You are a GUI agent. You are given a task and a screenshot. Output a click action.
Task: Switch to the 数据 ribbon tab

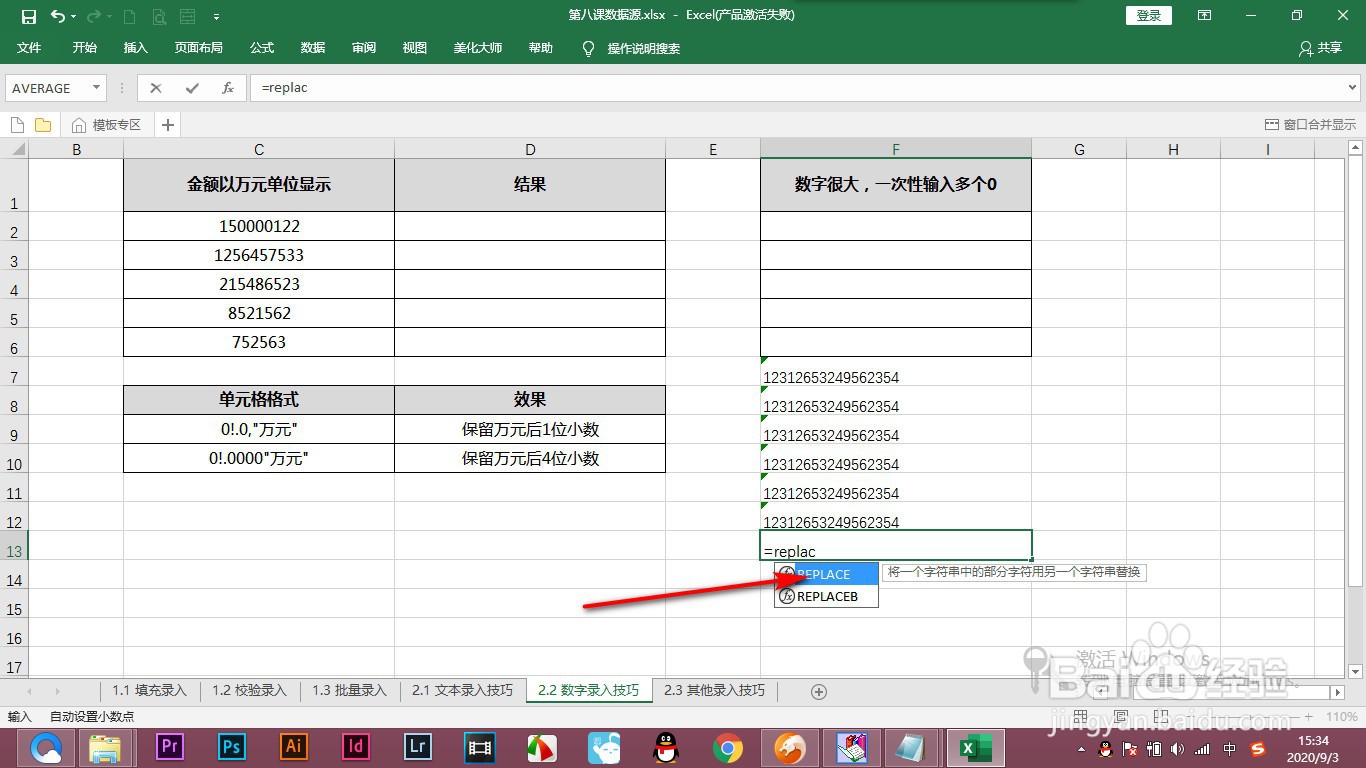click(312, 47)
